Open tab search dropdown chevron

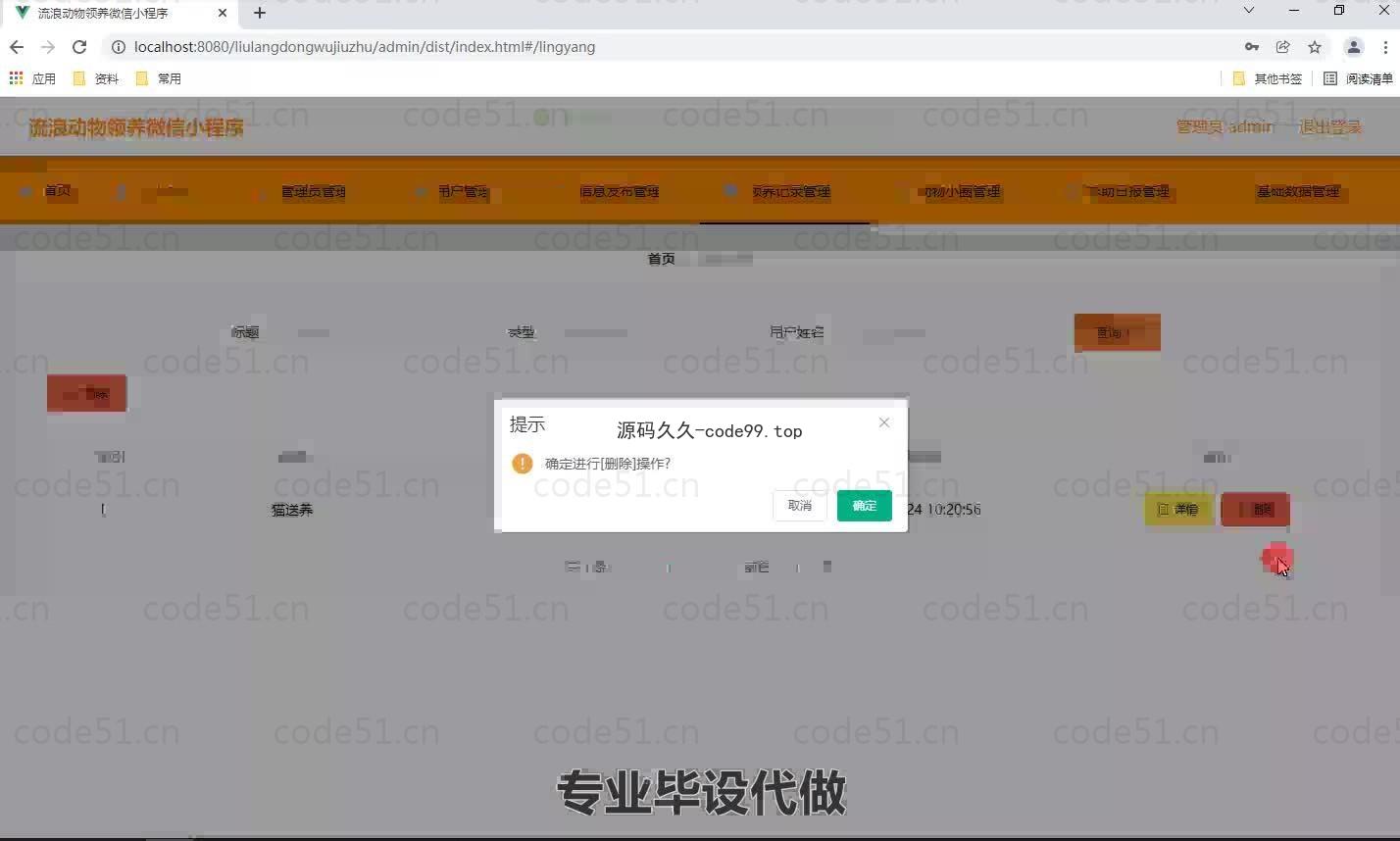(x=1248, y=10)
